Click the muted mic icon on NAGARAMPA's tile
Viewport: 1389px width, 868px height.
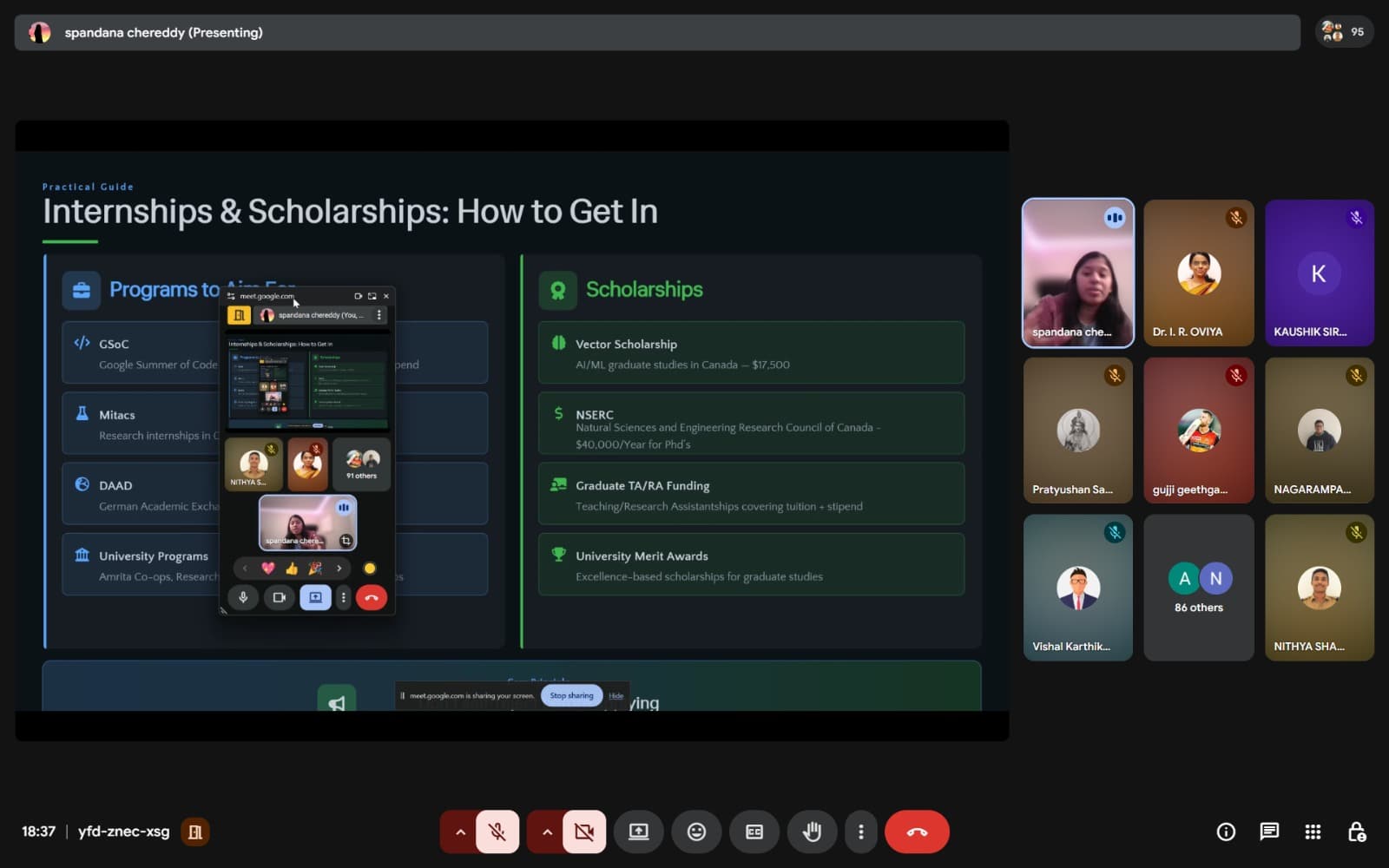tap(1356, 376)
